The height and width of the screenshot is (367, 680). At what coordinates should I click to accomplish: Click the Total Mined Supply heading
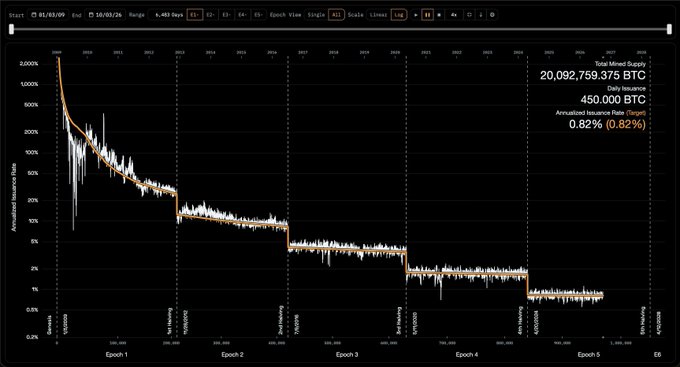coord(620,64)
